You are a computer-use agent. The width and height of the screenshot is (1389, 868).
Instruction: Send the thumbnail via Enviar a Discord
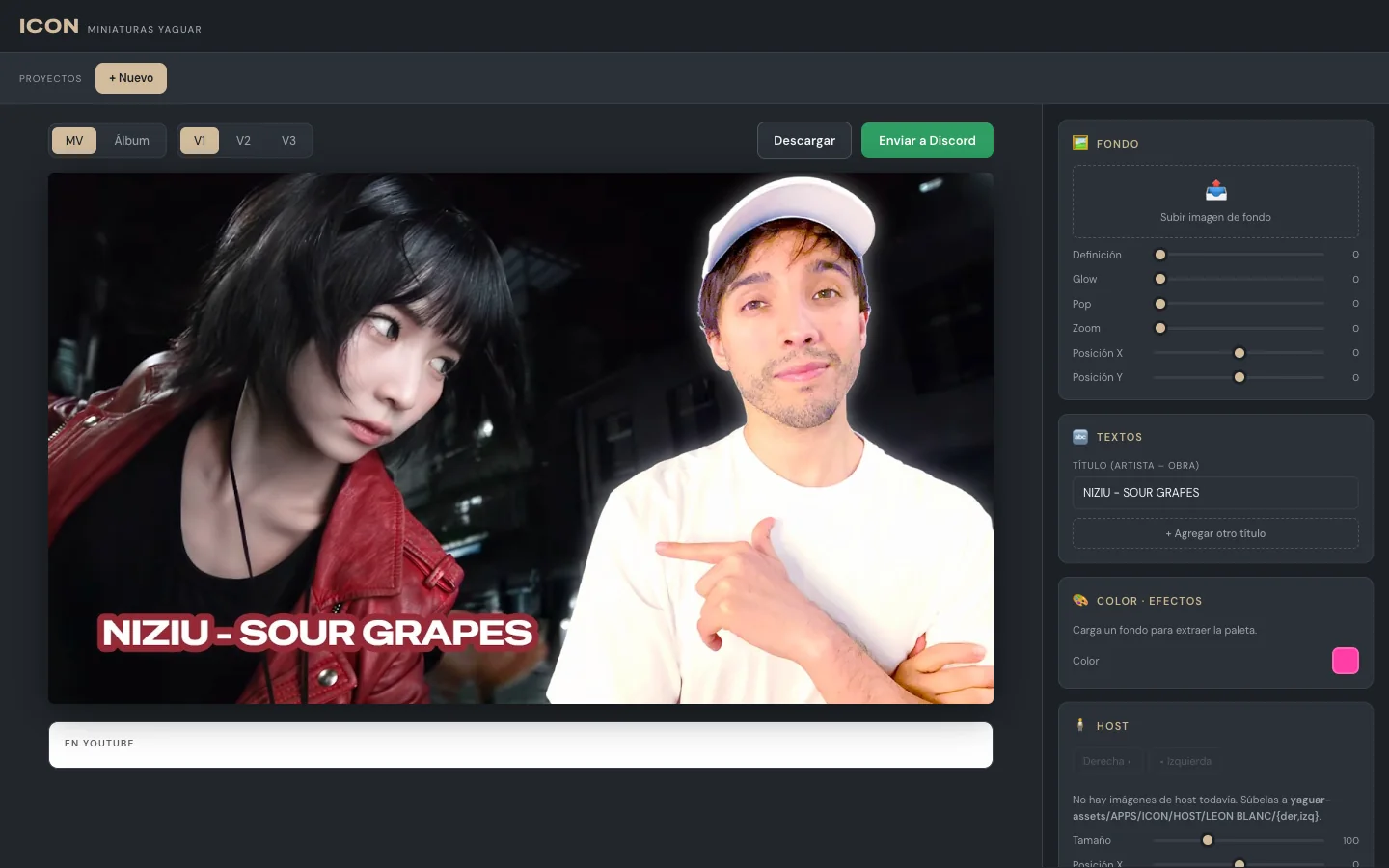tap(927, 141)
